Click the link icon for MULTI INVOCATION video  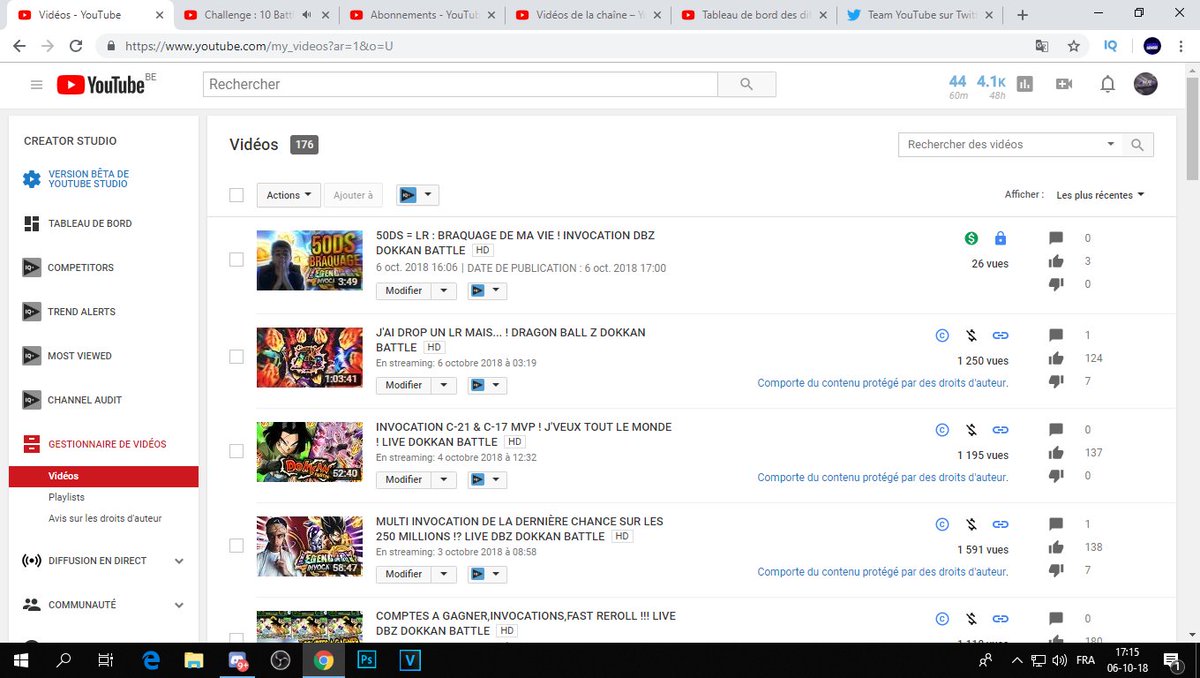tap(1000, 524)
